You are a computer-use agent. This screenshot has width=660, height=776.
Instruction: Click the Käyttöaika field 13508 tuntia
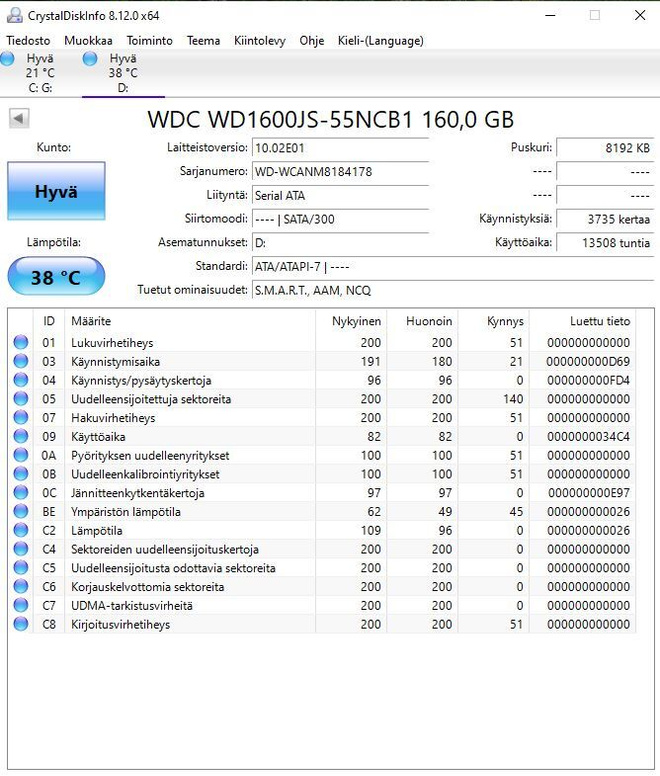pyautogui.click(x=605, y=243)
